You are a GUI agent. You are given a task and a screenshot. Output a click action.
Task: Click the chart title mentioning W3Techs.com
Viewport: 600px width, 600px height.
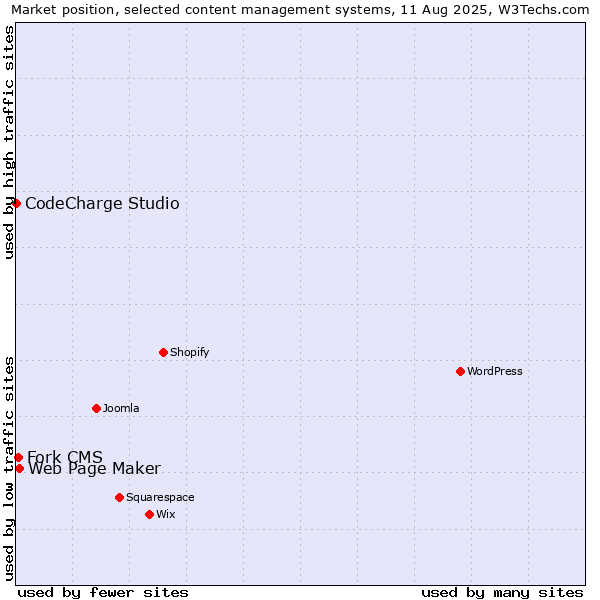(300, 10)
